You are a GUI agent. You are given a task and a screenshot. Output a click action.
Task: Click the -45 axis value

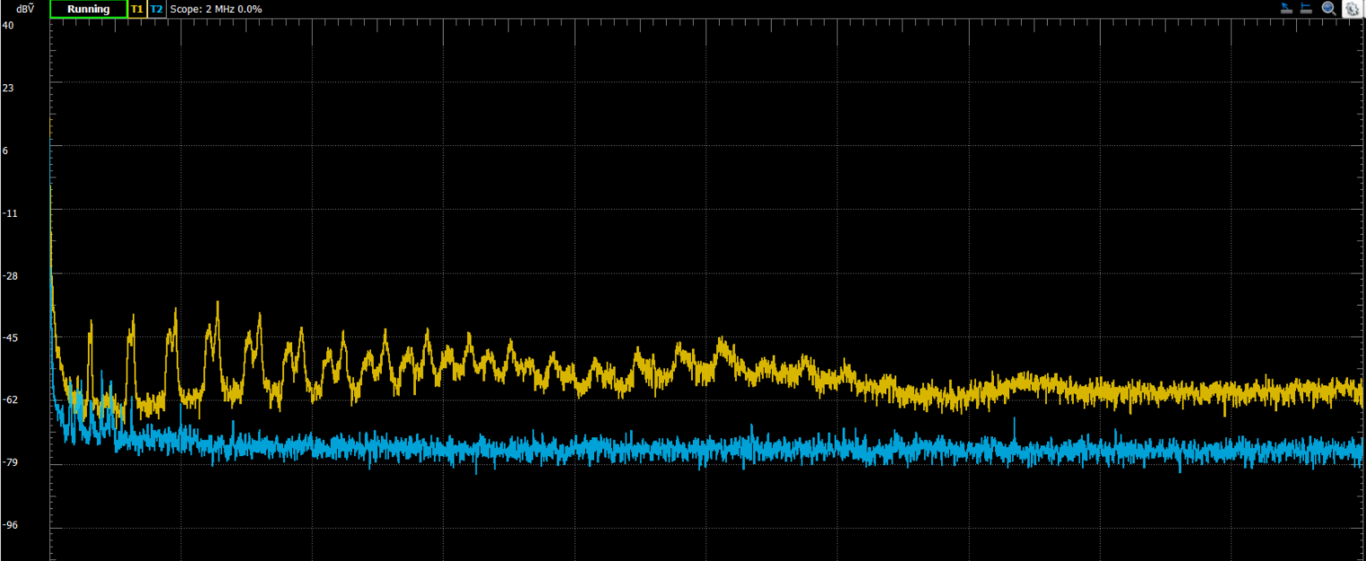click(9, 338)
